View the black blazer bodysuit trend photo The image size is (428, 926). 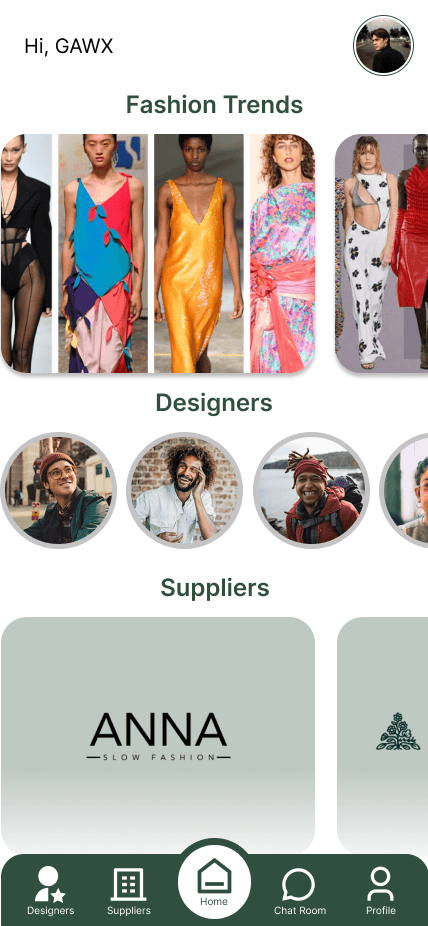click(x=26, y=253)
